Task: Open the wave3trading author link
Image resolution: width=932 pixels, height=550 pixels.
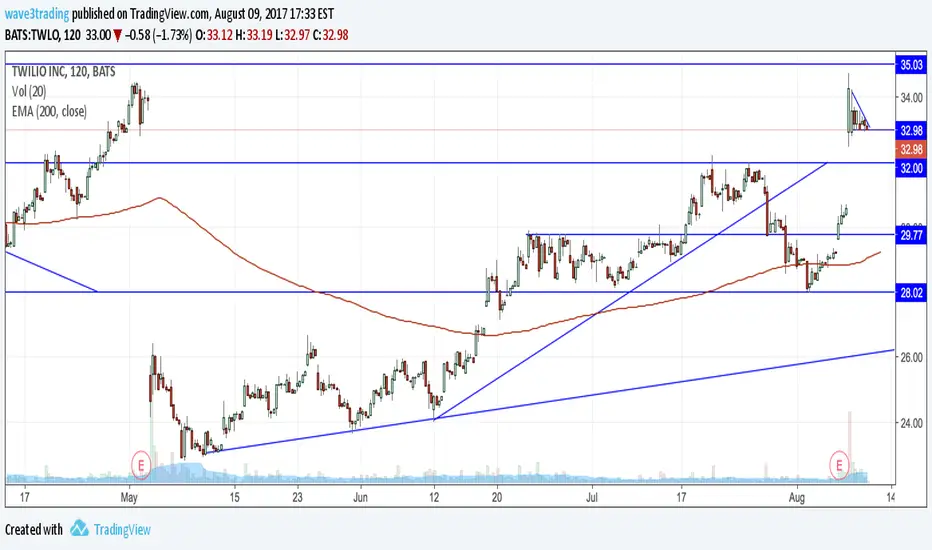Action: coord(37,13)
